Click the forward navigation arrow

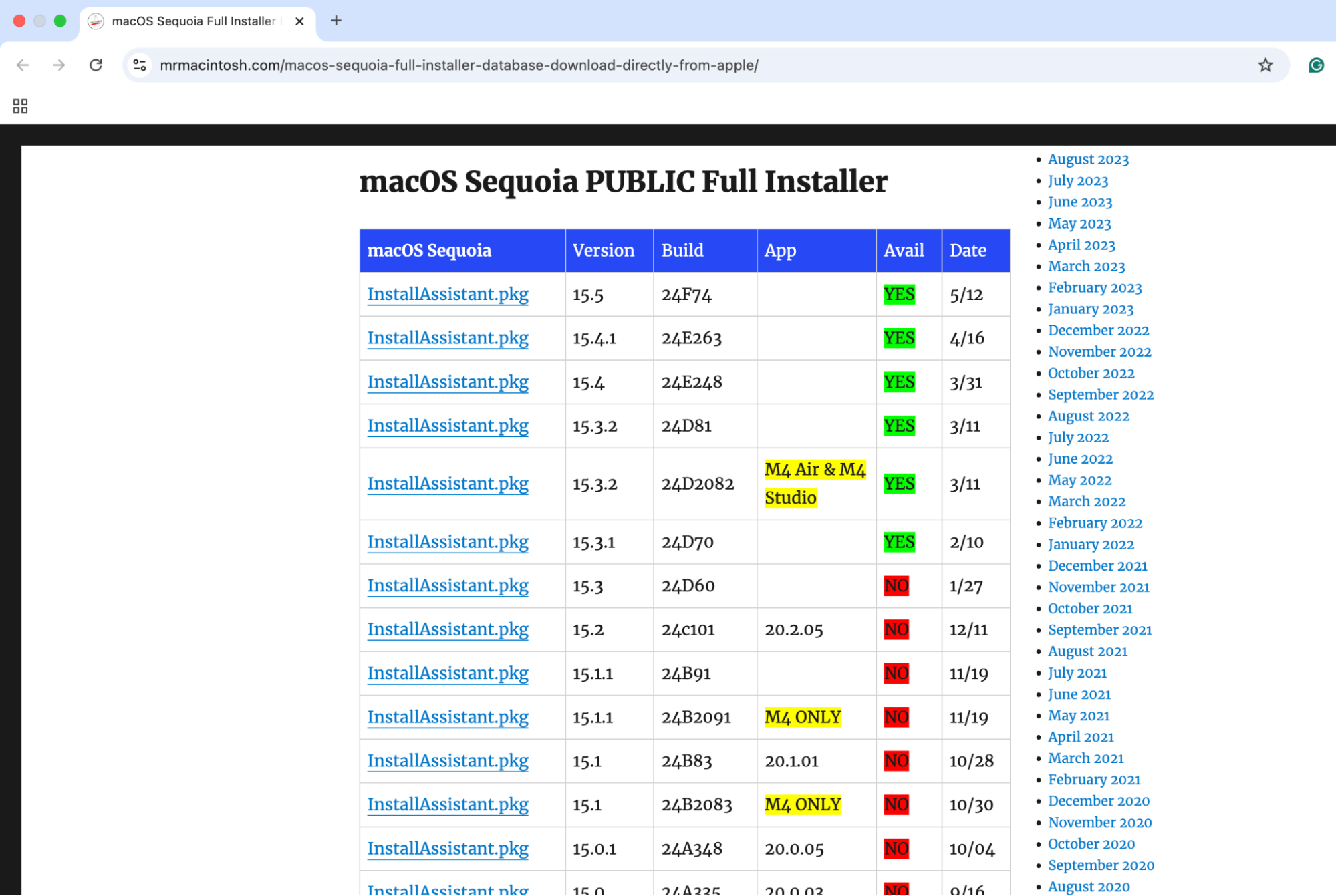click(59, 65)
